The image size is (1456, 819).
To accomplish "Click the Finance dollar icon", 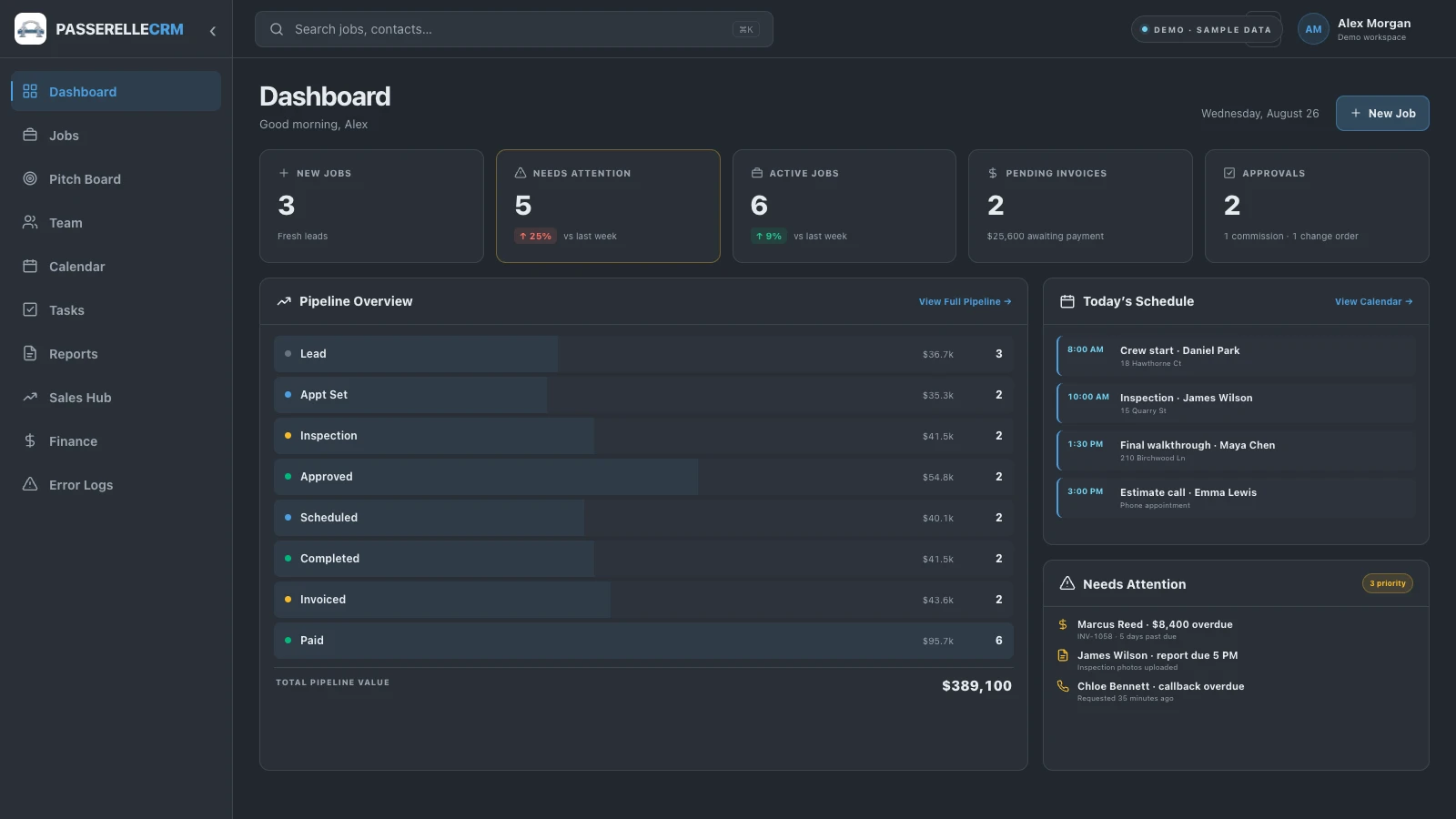I will (30, 440).
